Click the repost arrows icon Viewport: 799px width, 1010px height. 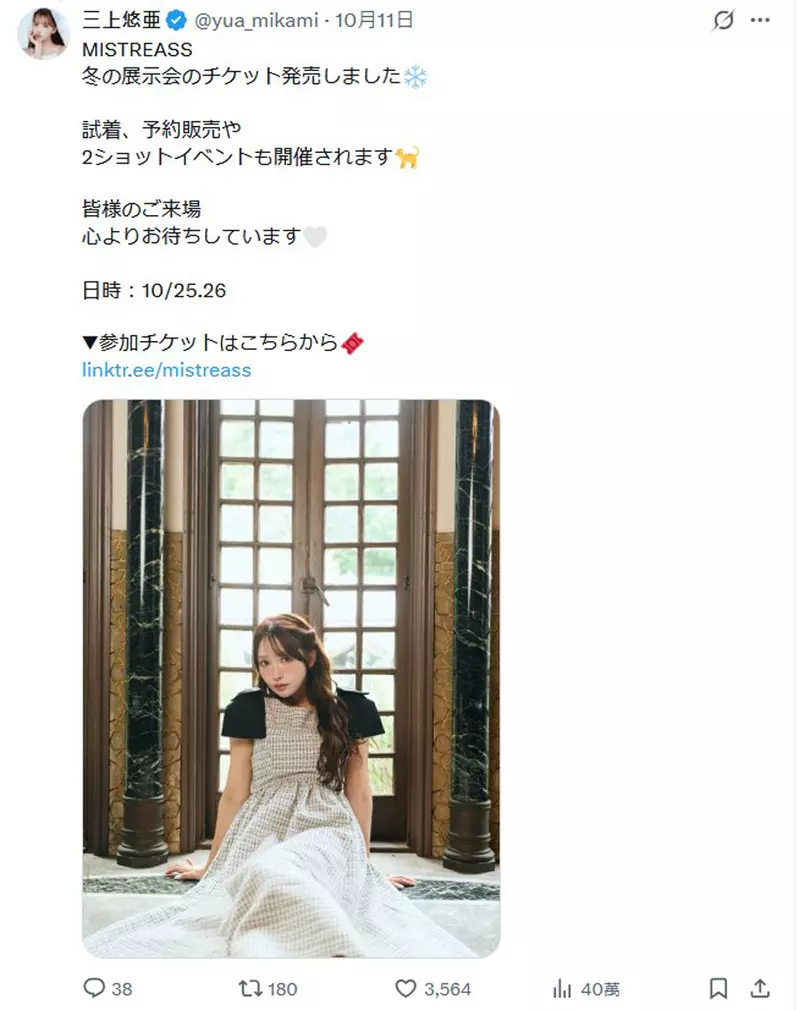tap(250, 987)
